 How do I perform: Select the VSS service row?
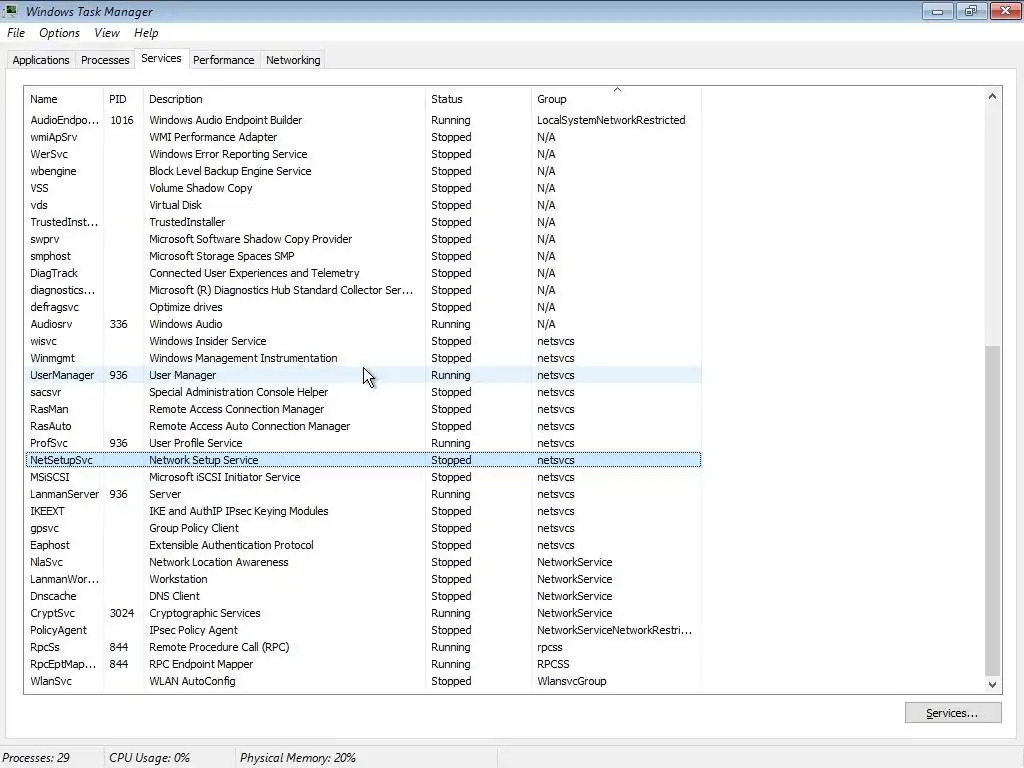(x=363, y=188)
